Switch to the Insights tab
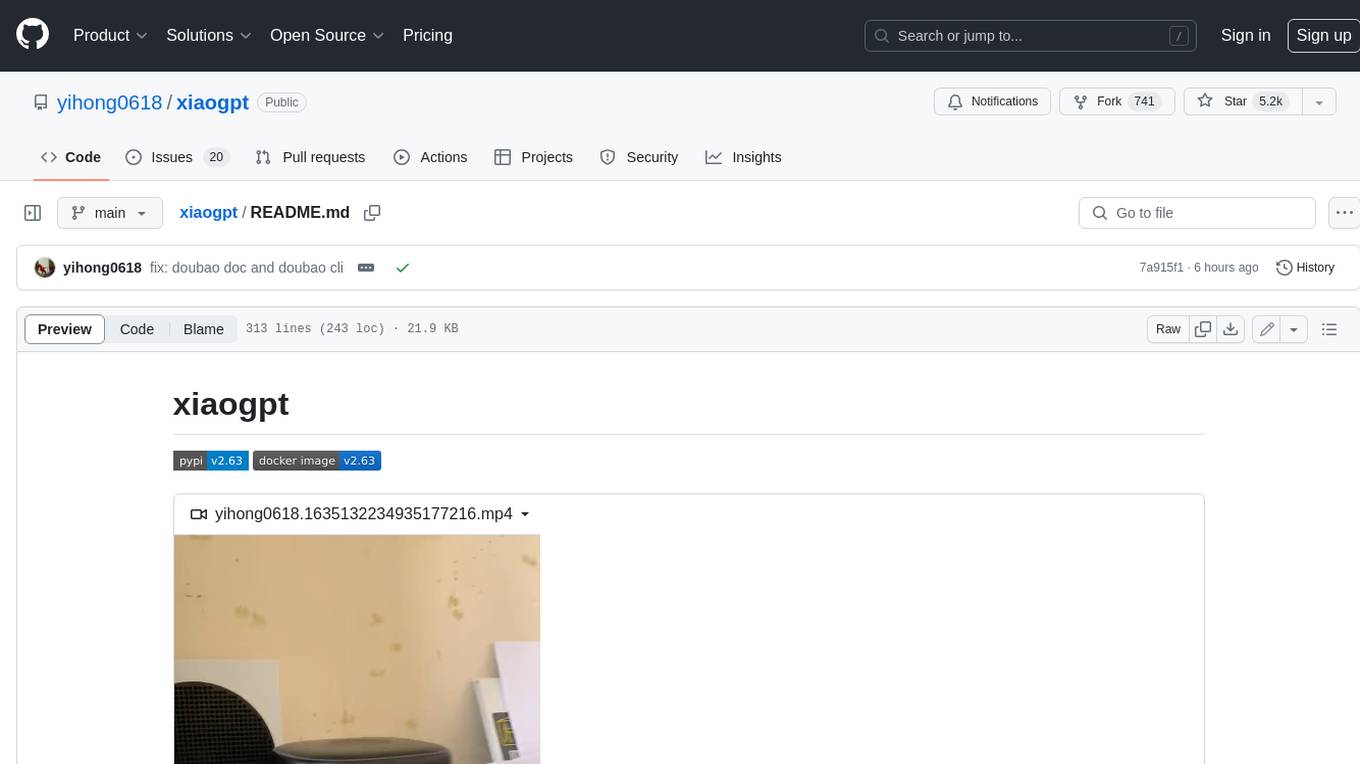1360x764 pixels. pyautogui.click(x=743, y=157)
